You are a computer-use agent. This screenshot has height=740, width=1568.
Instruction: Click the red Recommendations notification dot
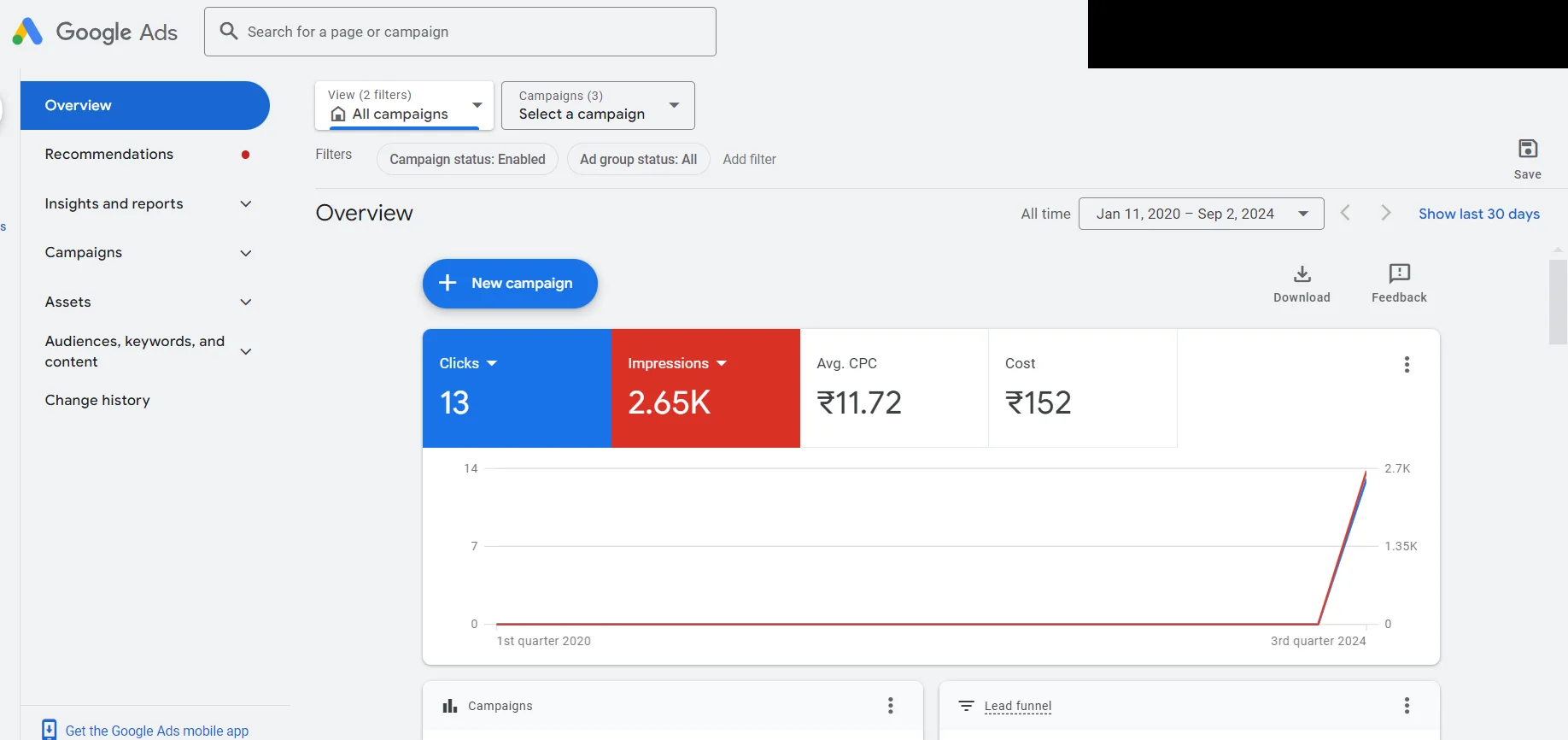[246, 155]
